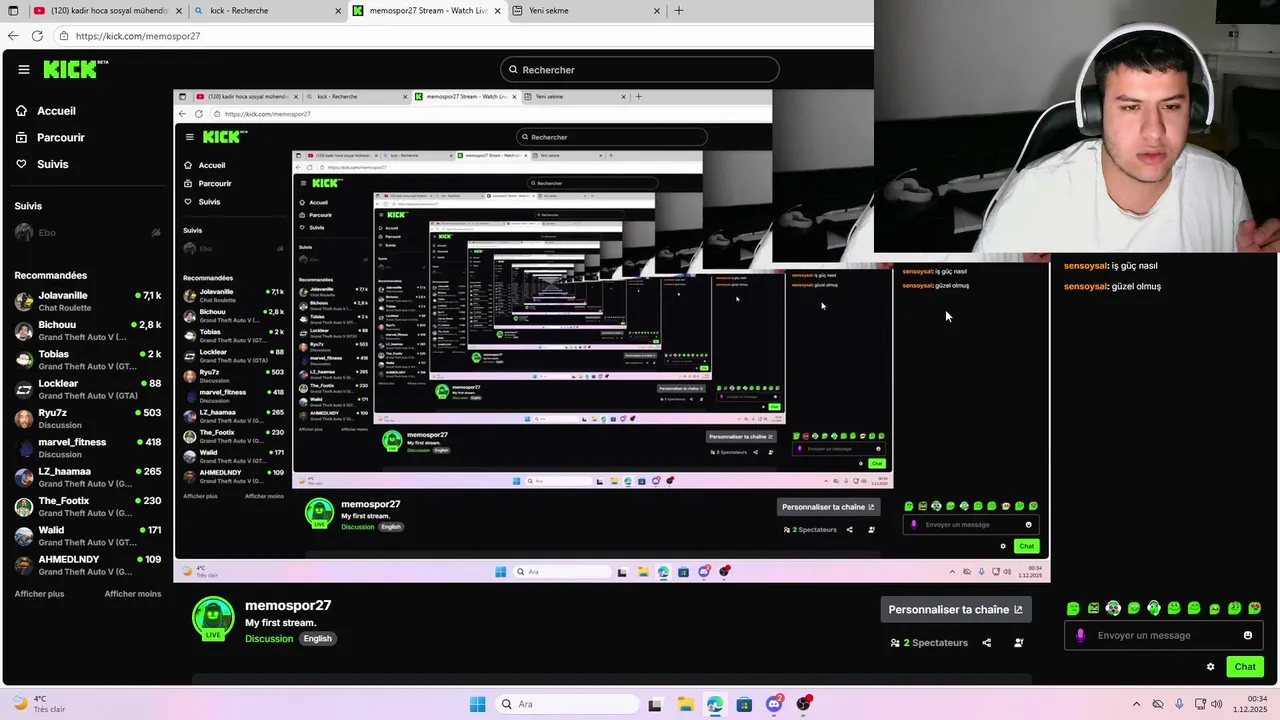Switch to kick - Recherche tab

[x=265, y=11]
